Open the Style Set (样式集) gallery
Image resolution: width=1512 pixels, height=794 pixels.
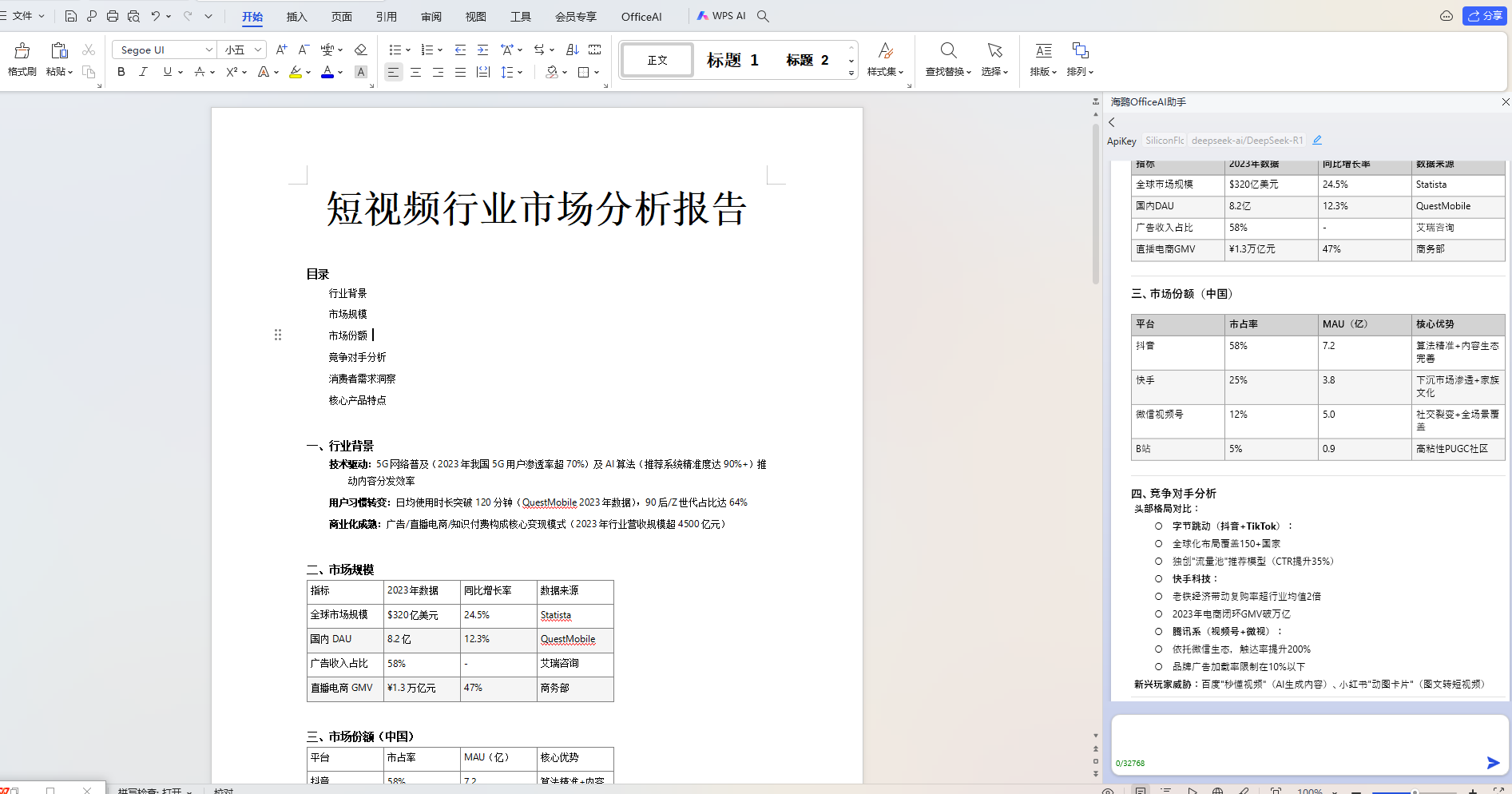click(x=885, y=59)
